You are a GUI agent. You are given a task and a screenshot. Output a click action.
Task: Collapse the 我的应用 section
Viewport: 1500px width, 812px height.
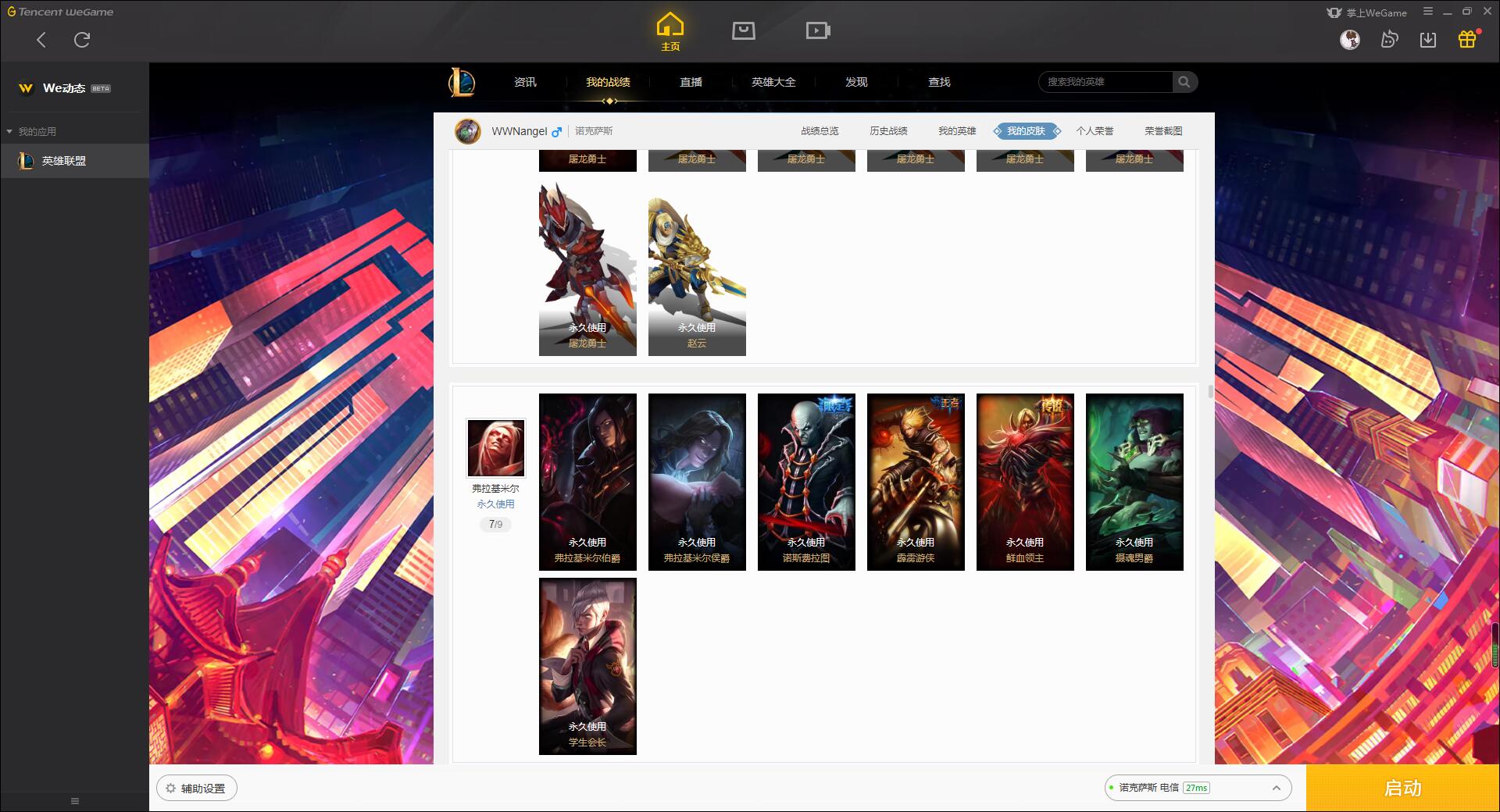9,131
